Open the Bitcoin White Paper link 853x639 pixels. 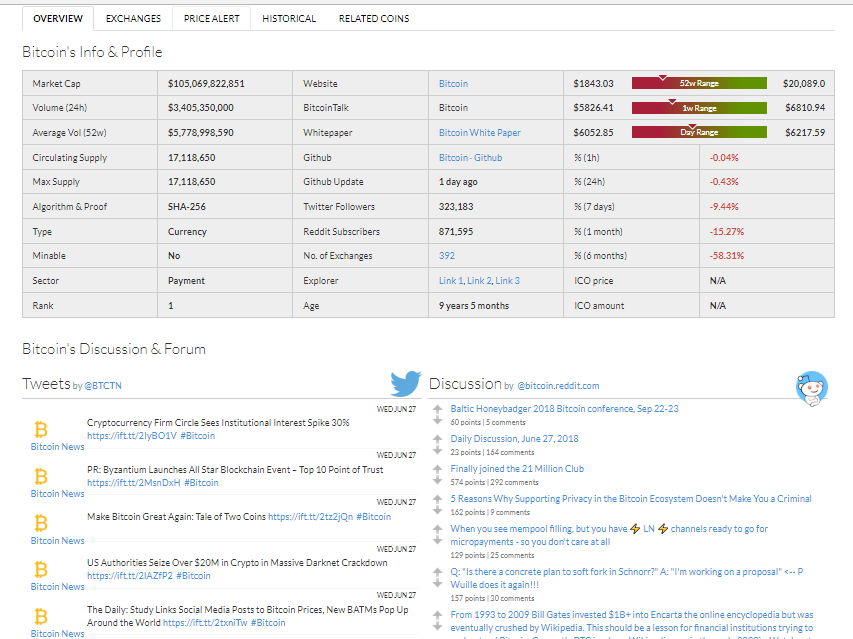(x=480, y=133)
